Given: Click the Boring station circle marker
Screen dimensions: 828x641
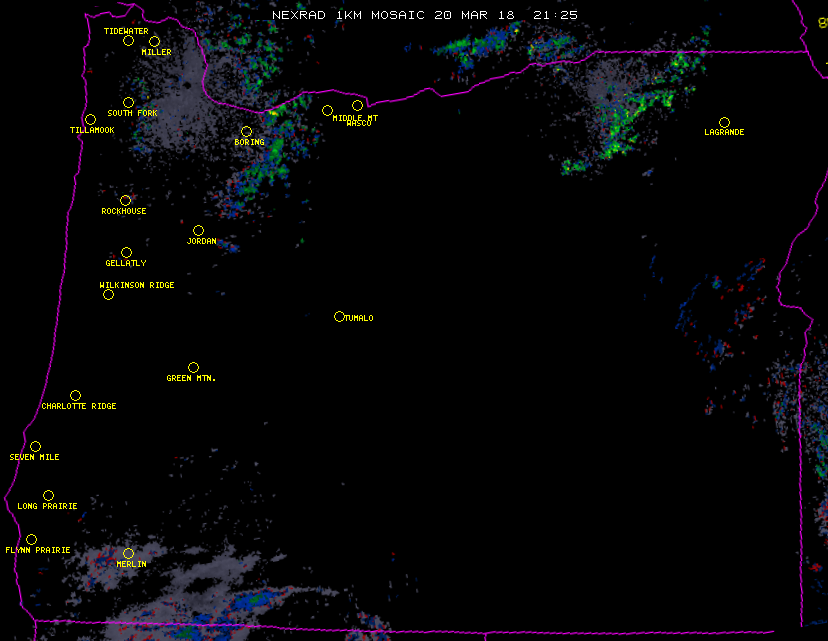Looking at the screenshot, I should (246, 132).
